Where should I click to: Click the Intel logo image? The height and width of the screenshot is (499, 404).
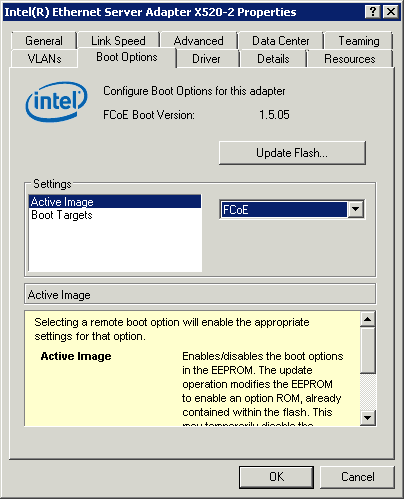(56, 102)
